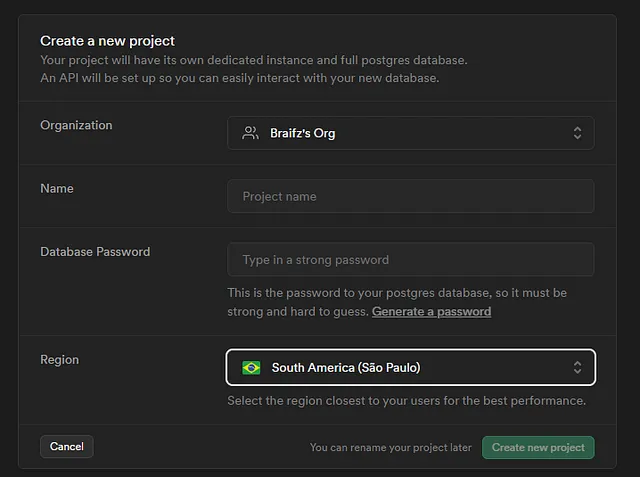Click the Database Password field label

[95, 252]
